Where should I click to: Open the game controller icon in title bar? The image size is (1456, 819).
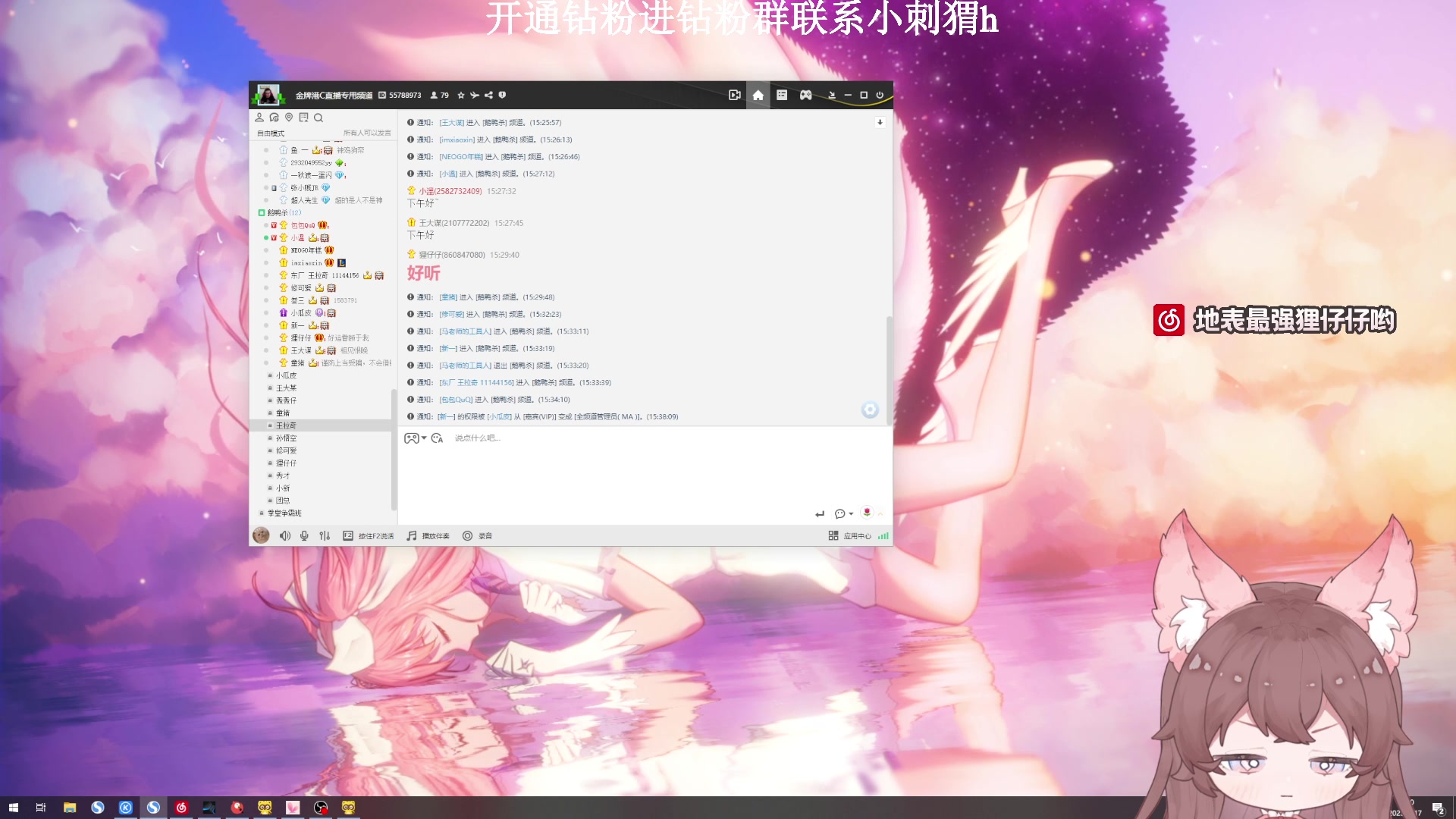click(x=805, y=95)
